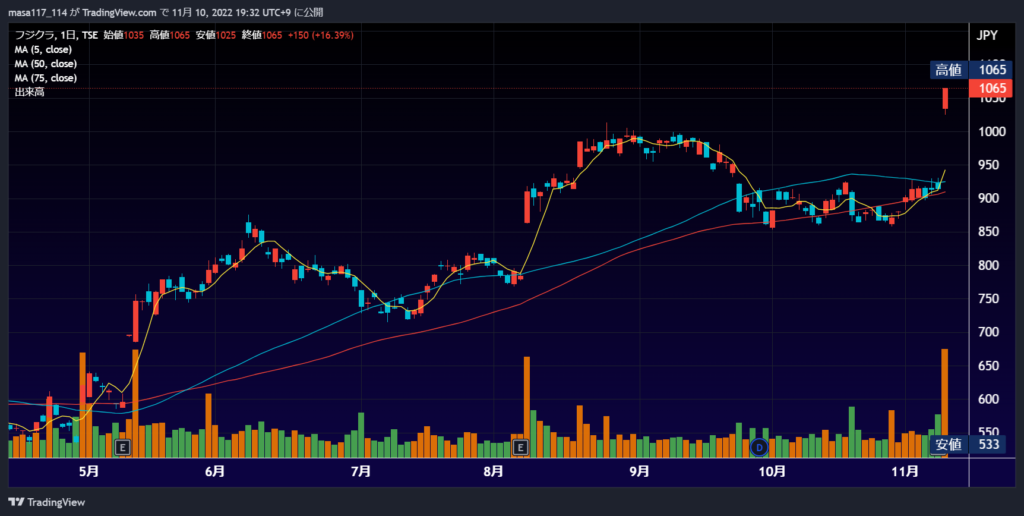Click the 850 price axis label

pyautogui.click(x=991, y=232)
